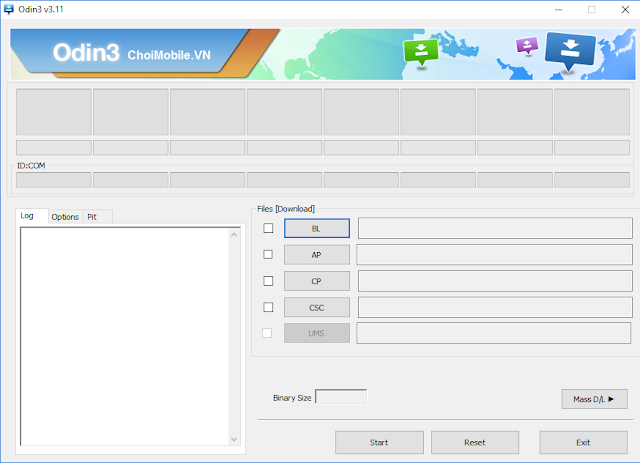
Task: Click the UMS file path field
Action: click(493, 333)
